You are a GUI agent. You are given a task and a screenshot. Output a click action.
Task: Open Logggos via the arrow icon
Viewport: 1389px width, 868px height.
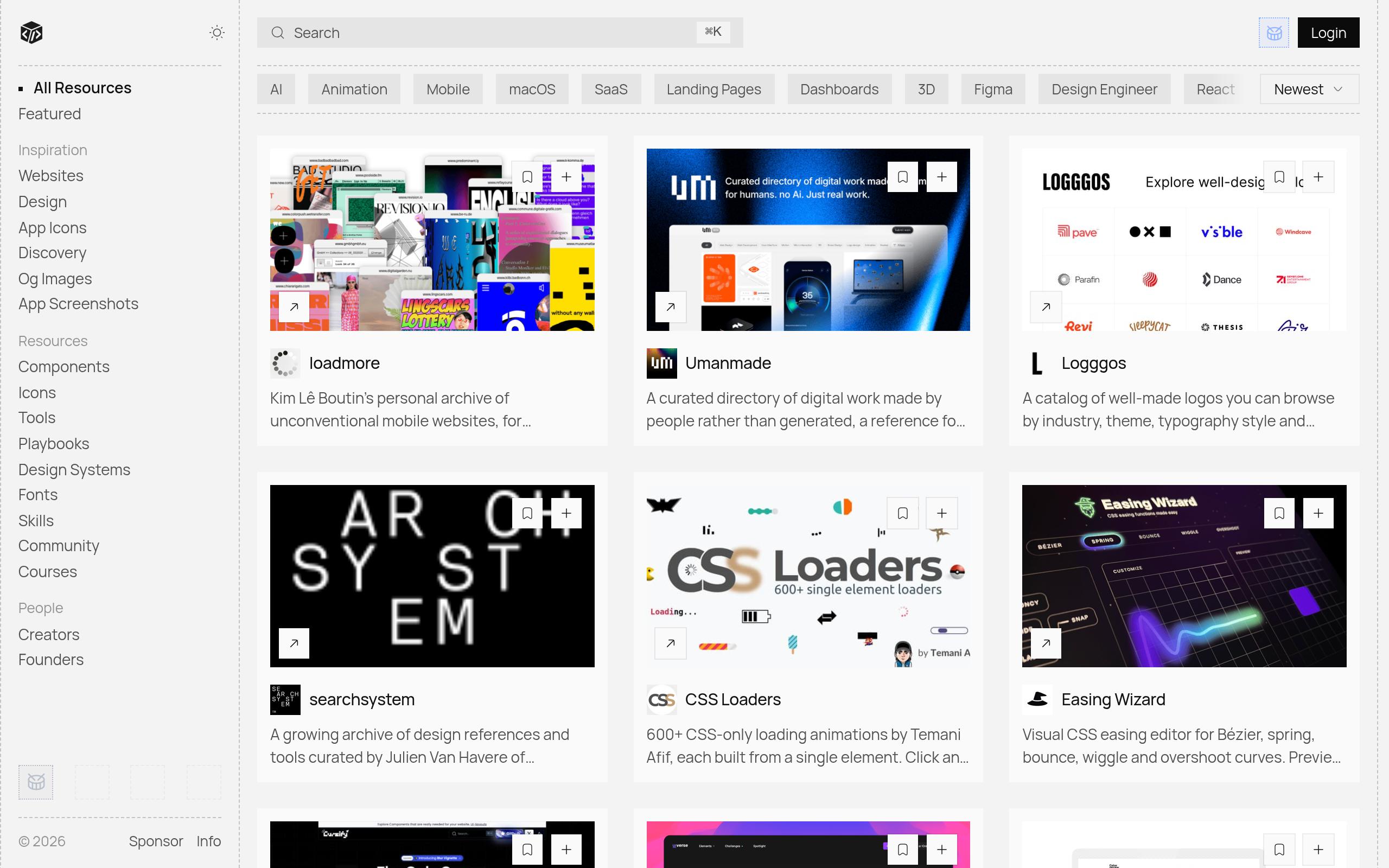pyautogui.click(x=1046, y=307)
